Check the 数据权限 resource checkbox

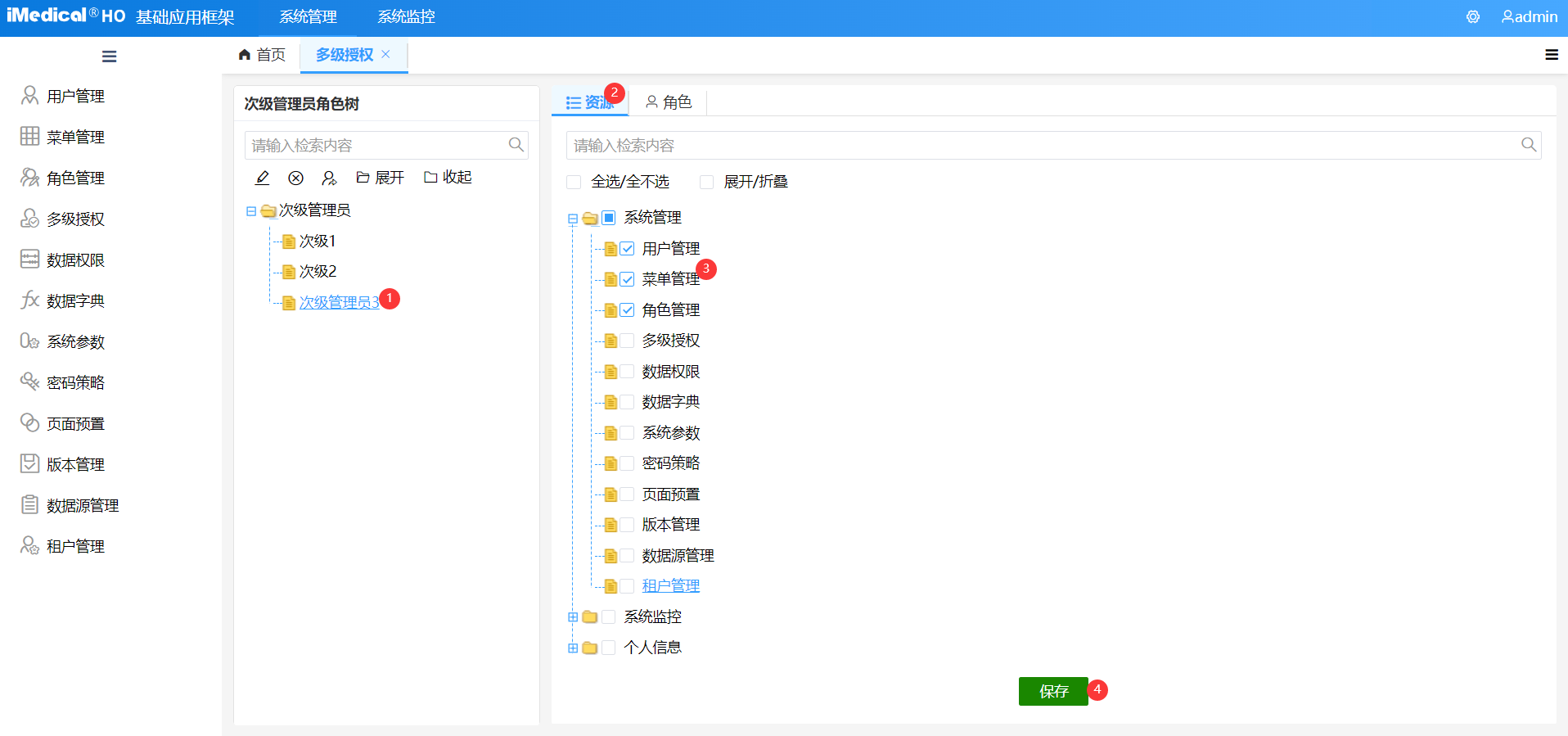point(627,372)
